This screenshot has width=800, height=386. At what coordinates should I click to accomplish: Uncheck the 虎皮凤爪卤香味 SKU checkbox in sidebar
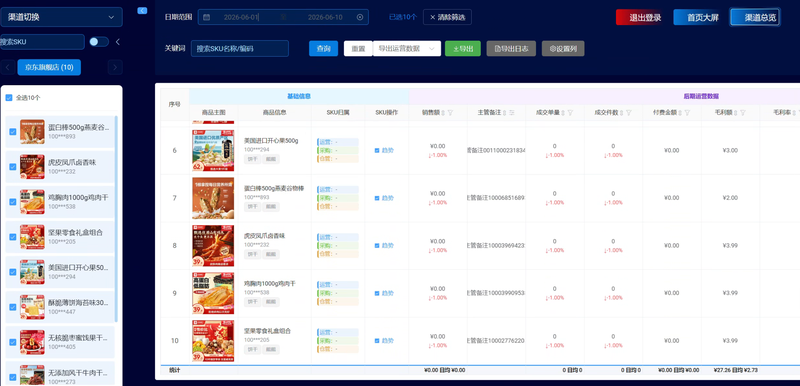[x=13, y=167]
